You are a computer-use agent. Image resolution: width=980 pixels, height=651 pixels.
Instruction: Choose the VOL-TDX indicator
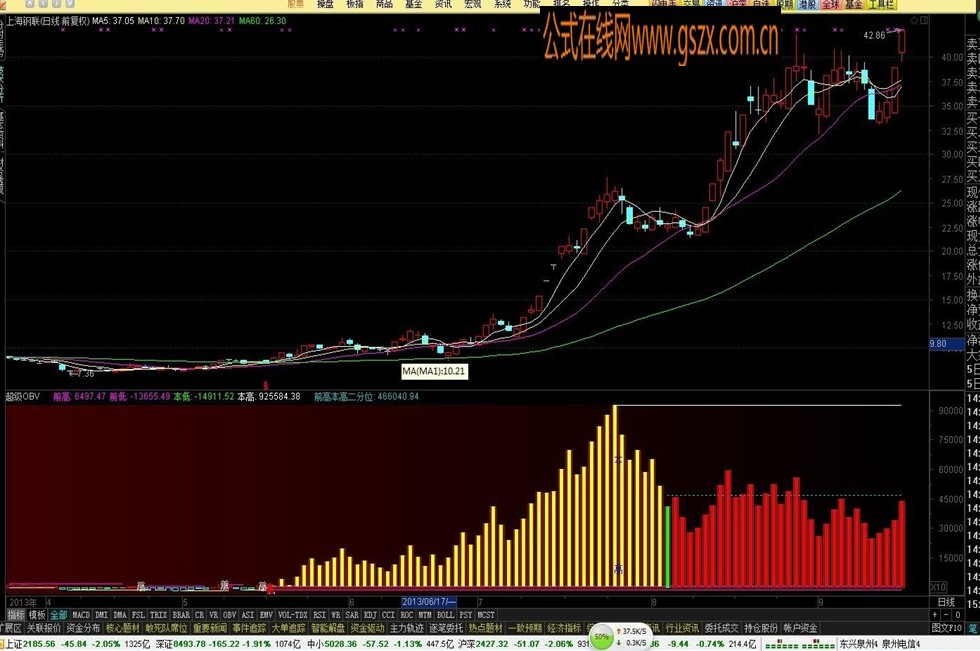(x=292, y=615)
